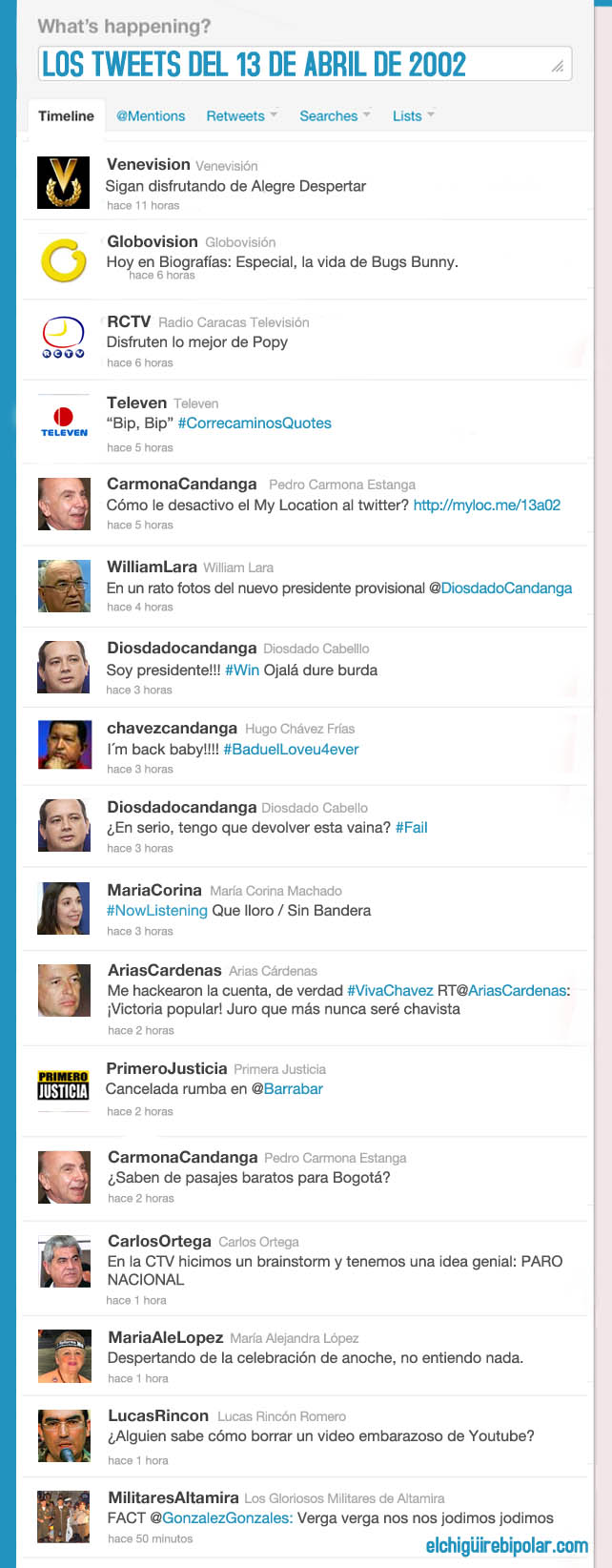
Task: Grab the tweet box resize handle
Action: pos(558,66)
